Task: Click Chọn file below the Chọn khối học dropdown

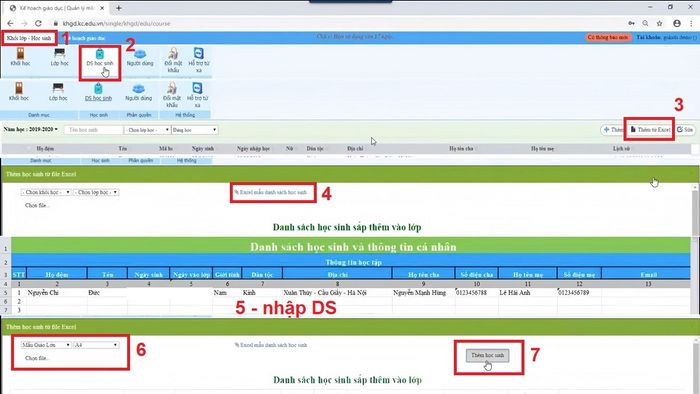Action: pos(37,206)
